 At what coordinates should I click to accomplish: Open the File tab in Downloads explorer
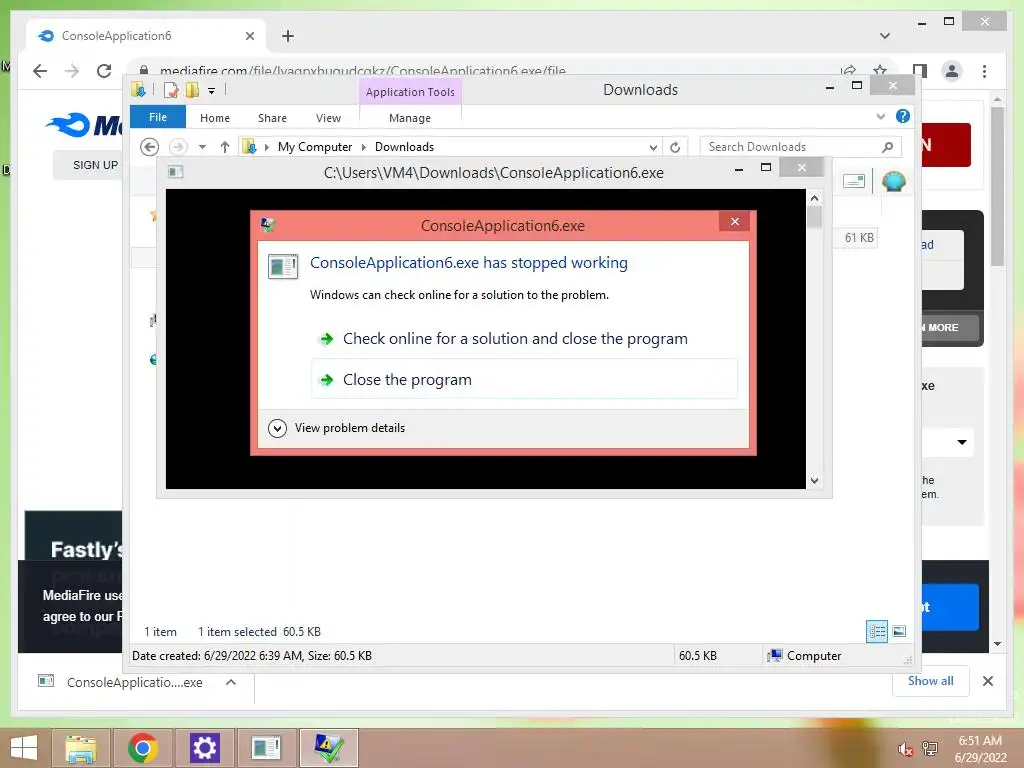[x=158, y=117]
